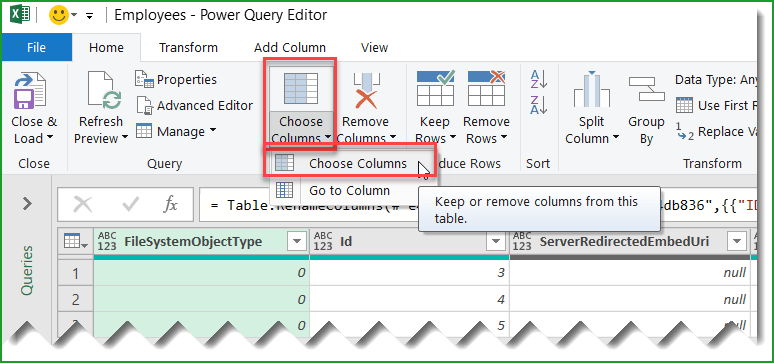Image resolution: width=774 pixels, height=363 pixels.
Task: Click the Choose Columns ribbon icon
Action: coord(300,88)
